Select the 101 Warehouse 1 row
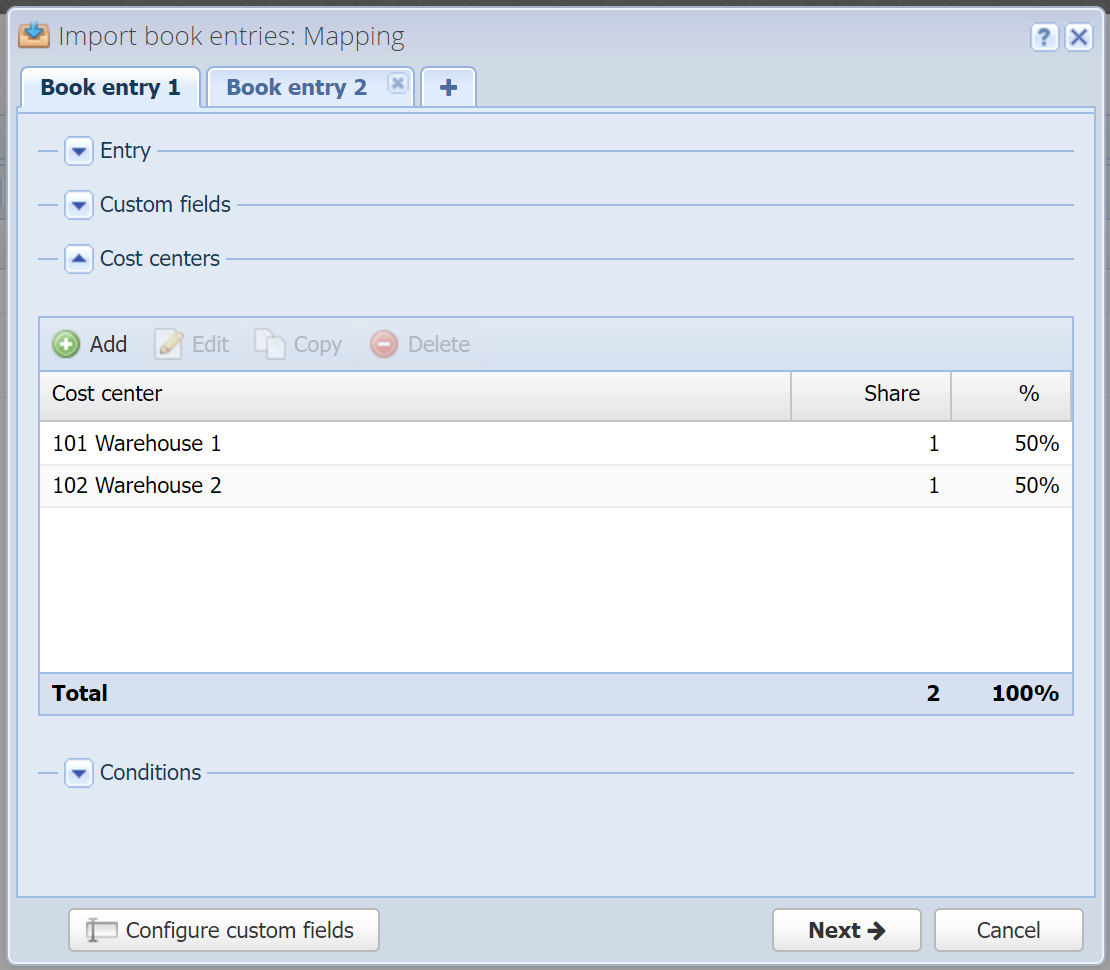Screen dimensions: 1110x970 (x=556, y=444)
